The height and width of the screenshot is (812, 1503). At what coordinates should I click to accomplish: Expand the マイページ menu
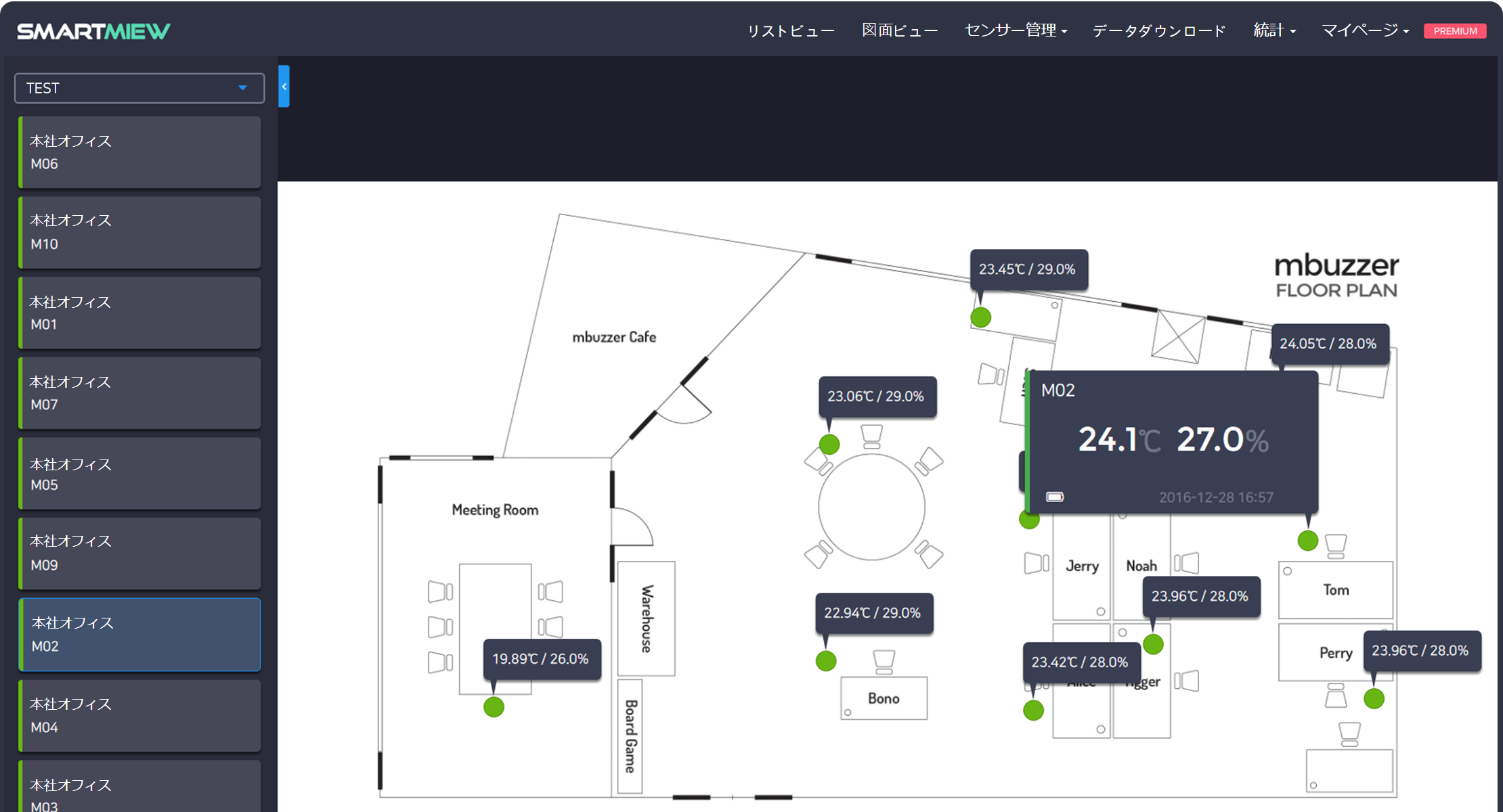point(1365,30)
